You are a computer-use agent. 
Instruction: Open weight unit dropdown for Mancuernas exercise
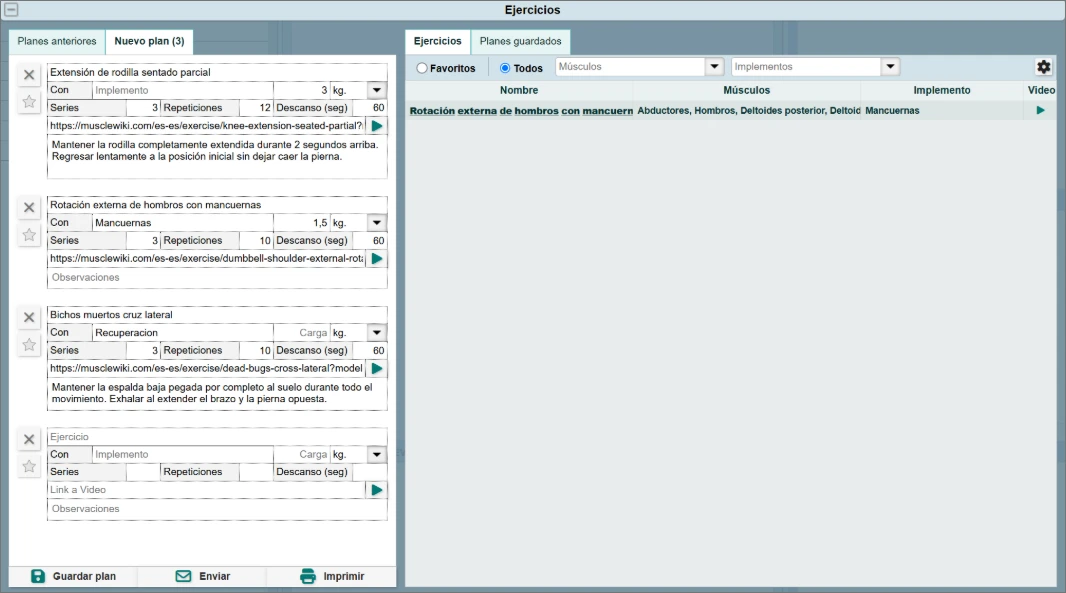click(377, 222)
